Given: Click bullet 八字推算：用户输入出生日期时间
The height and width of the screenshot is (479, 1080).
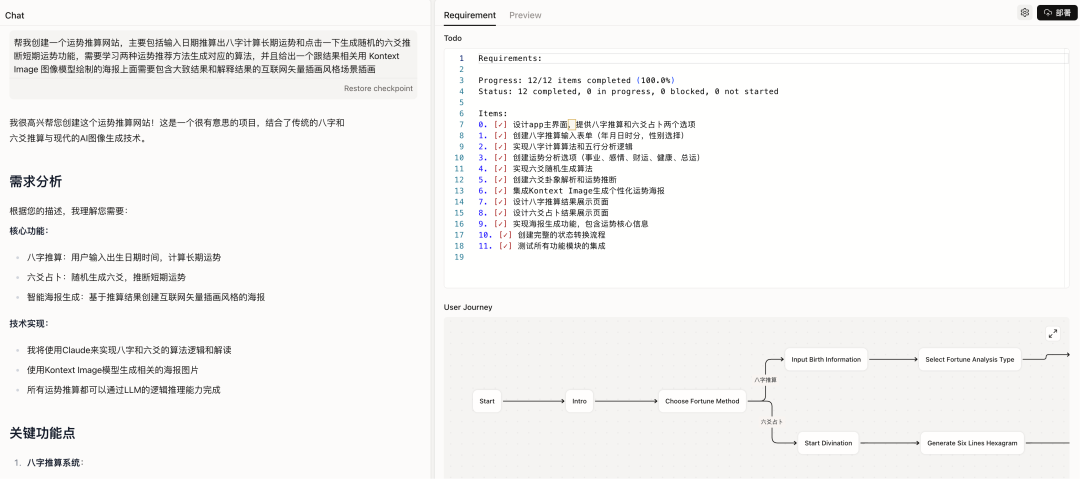Looking at the screenshot, I should (124, 257).
